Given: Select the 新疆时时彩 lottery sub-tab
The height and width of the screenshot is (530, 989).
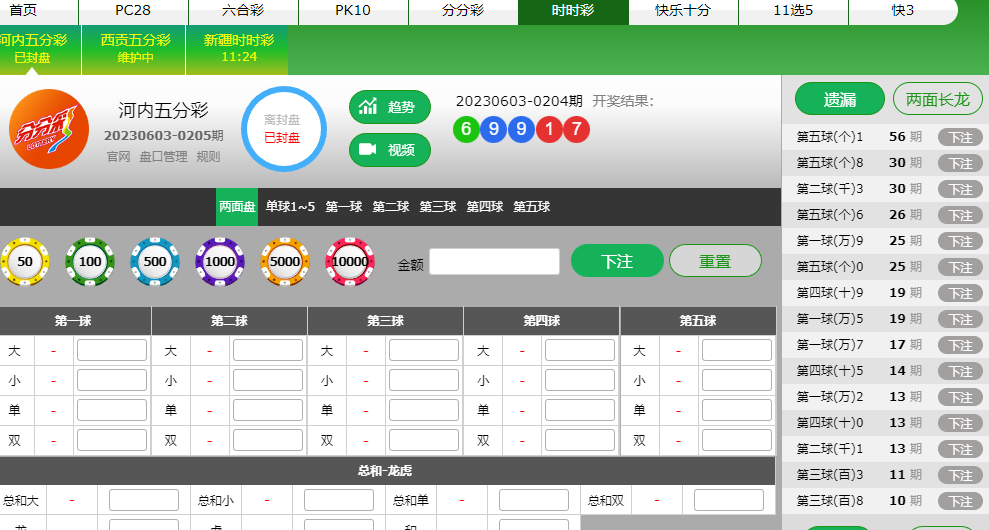Looking at the screenshot, I should pos(238,48).
